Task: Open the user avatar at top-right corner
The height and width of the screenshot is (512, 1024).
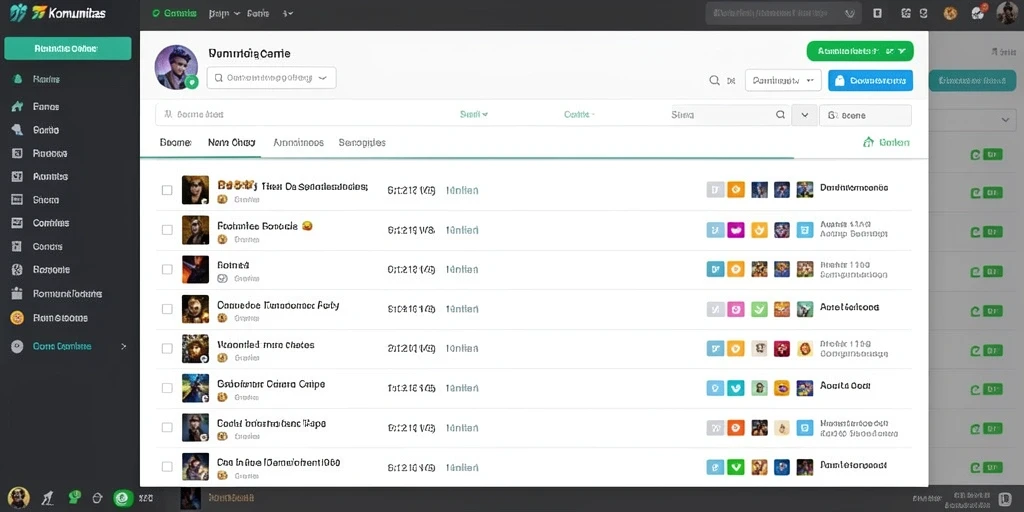Action: point(1007,13)
